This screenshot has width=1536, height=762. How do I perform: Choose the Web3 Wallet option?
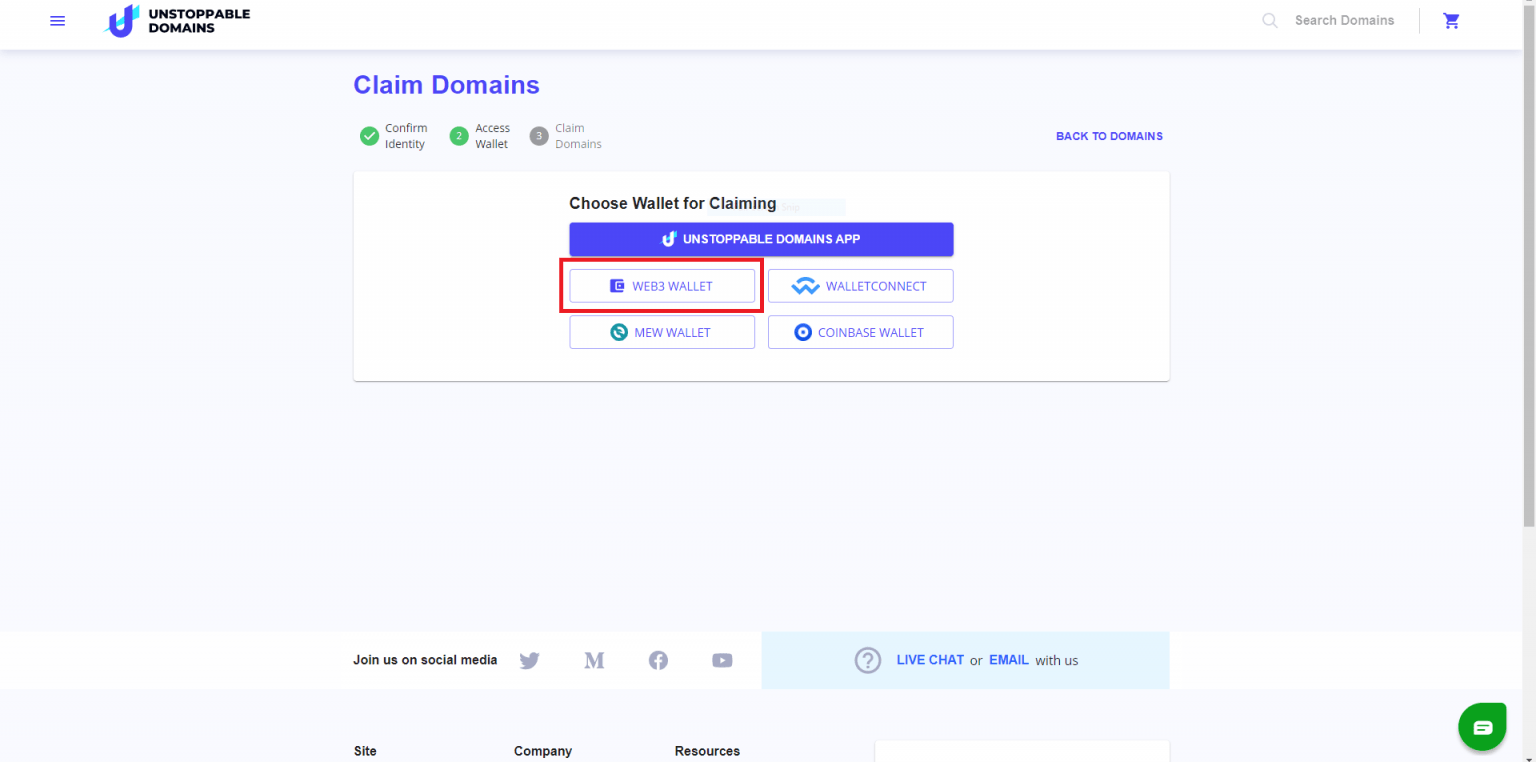click(x=662, y=286)
